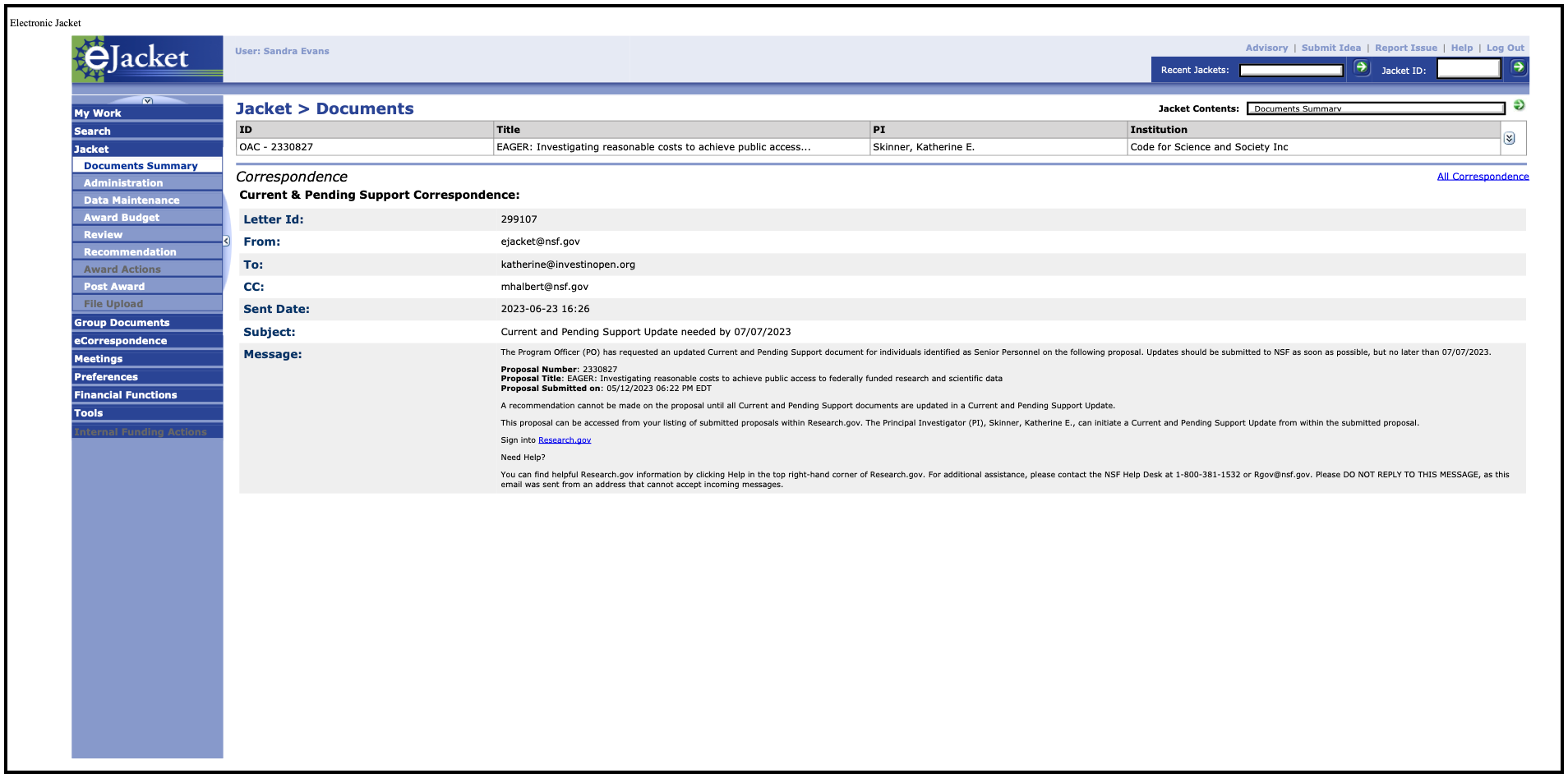Viewport: 1568px width, 778px height.
Task: Click the Report Issue link
Action: coord(1406,48)
